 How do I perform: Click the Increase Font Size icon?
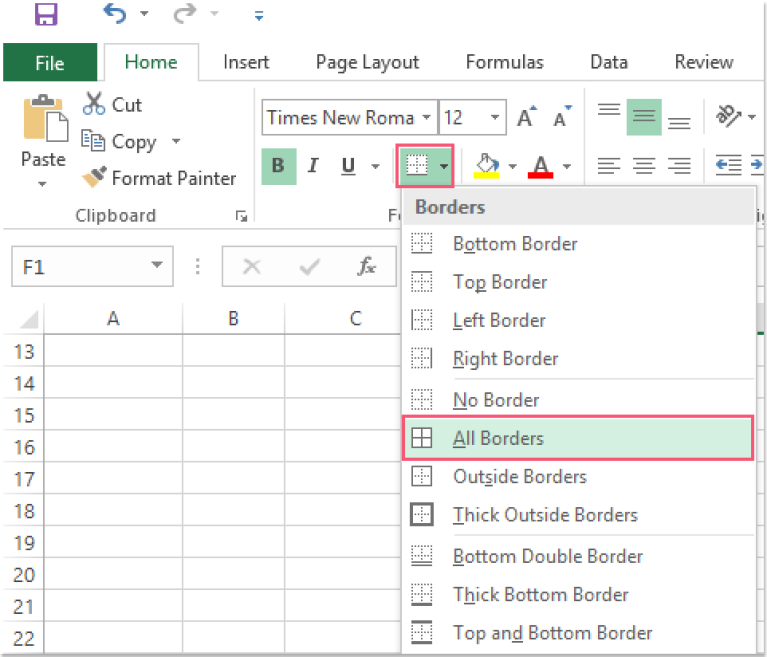[x=526, y=118]
